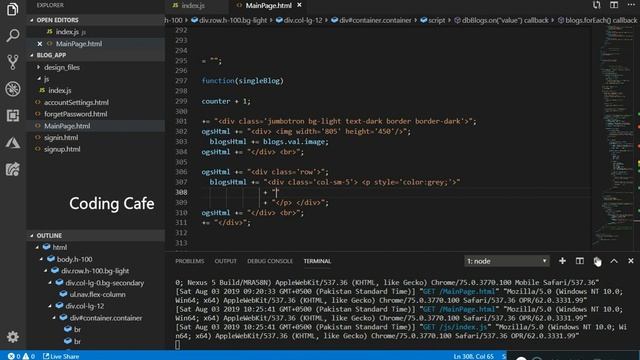Collapse the Outline section
The width and height of the screenshot is (640, 360).
pyautogui.click(x=31, y=236)
